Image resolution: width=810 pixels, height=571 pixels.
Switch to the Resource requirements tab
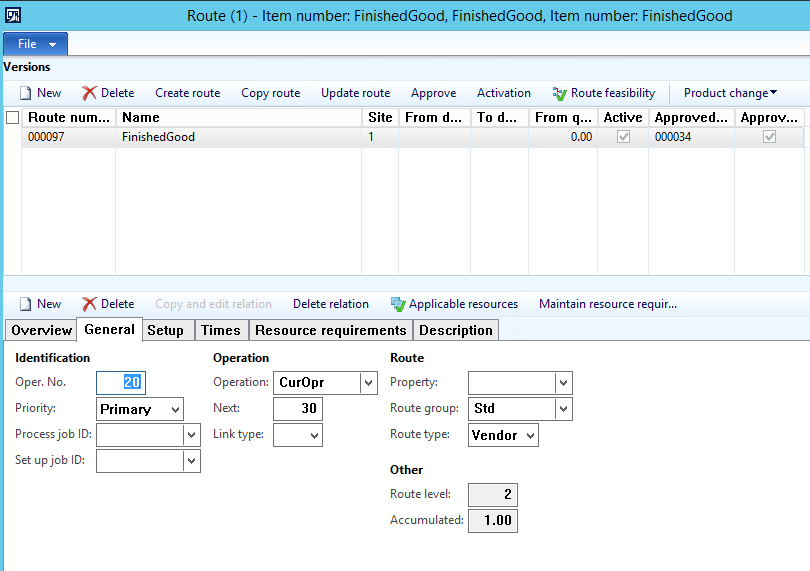[330, 330]
